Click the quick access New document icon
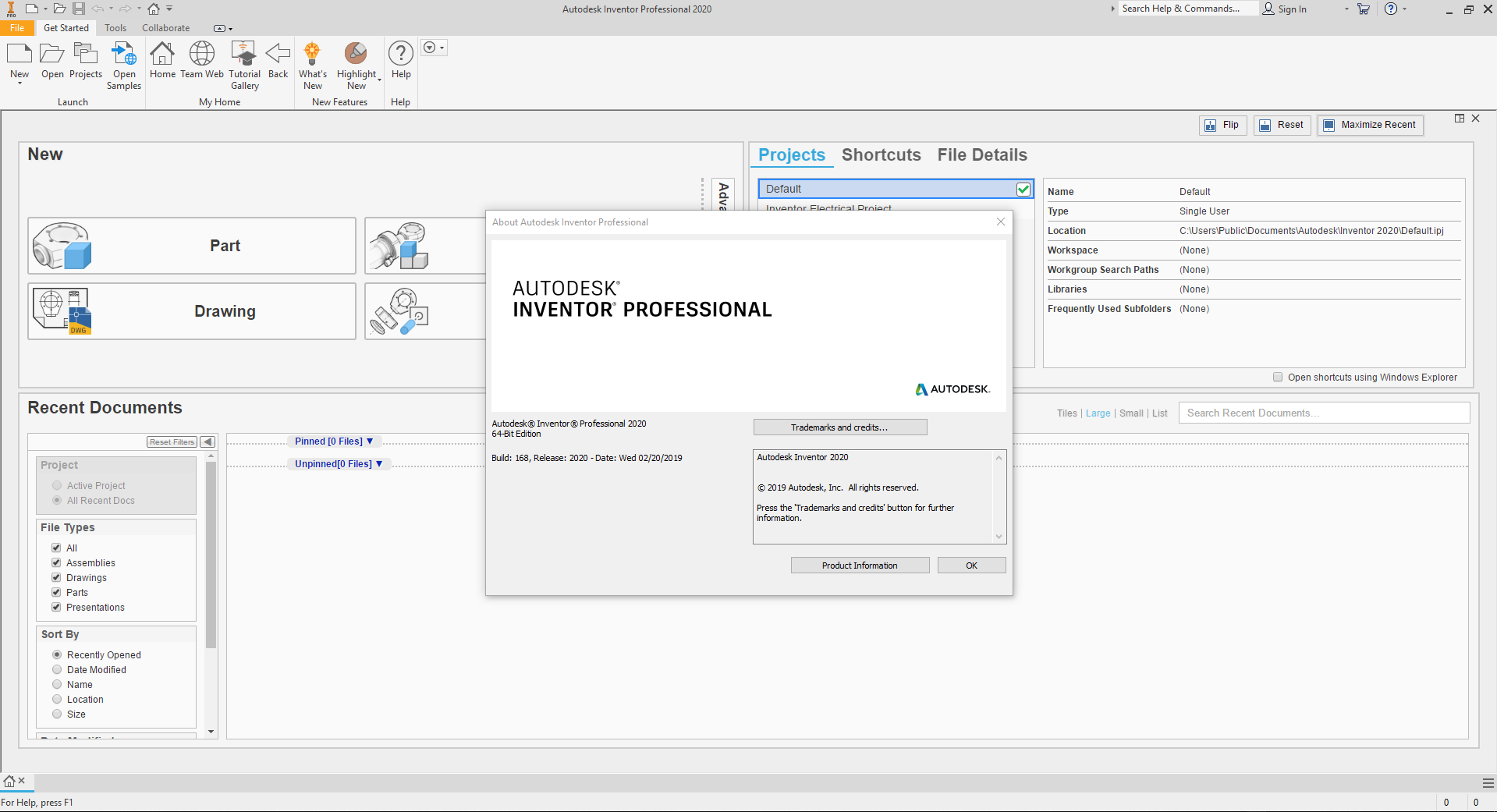Image resolution: width=1497 pixels, height=812 pixels. (x=31, y=9)
